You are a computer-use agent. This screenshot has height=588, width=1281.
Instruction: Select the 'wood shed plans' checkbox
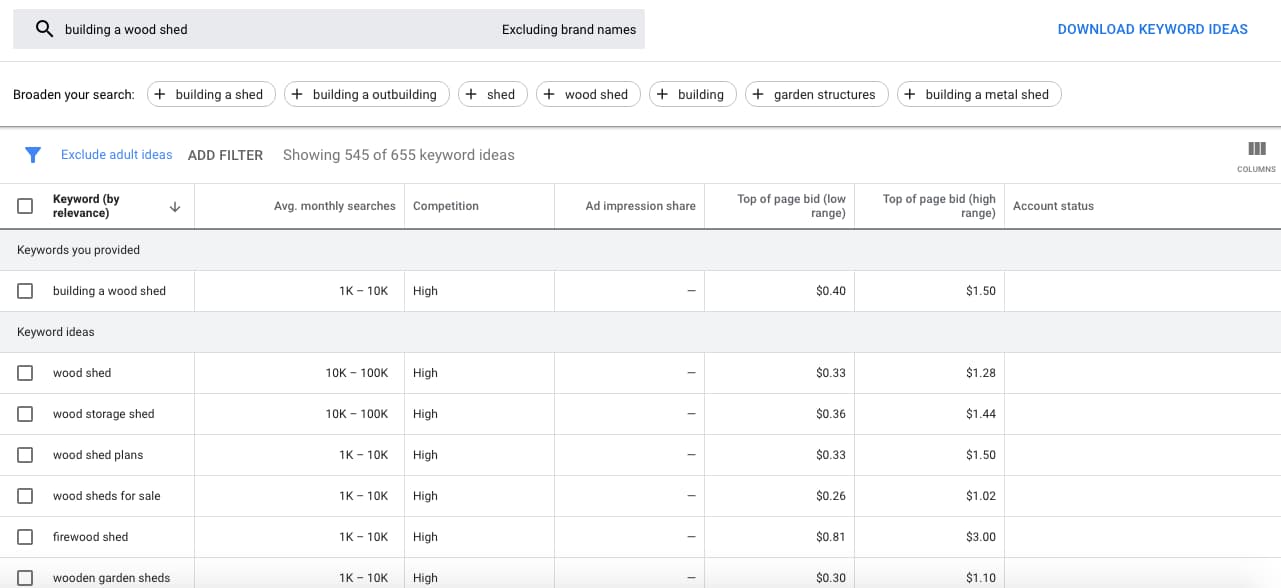25,455
